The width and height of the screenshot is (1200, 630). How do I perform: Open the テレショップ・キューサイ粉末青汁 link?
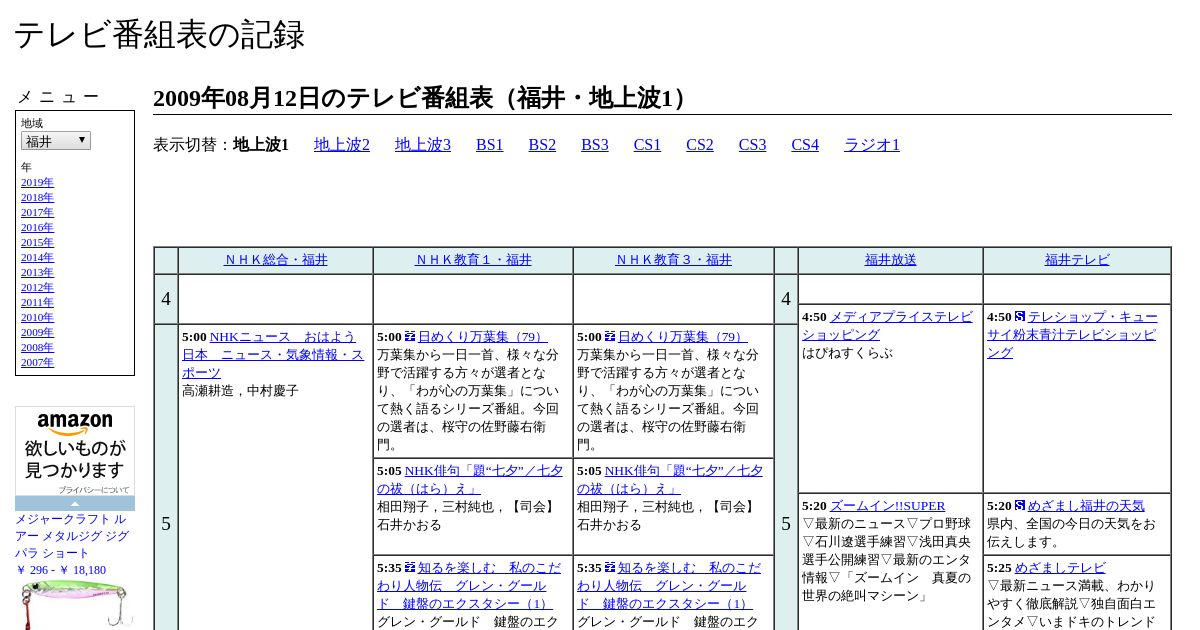[1072, 335]
